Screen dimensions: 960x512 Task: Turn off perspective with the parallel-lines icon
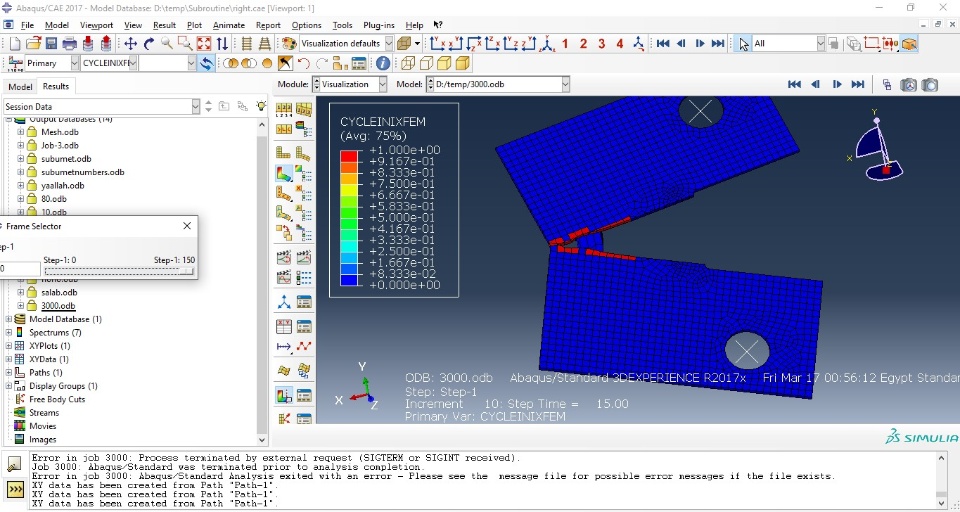click(247, 43)
